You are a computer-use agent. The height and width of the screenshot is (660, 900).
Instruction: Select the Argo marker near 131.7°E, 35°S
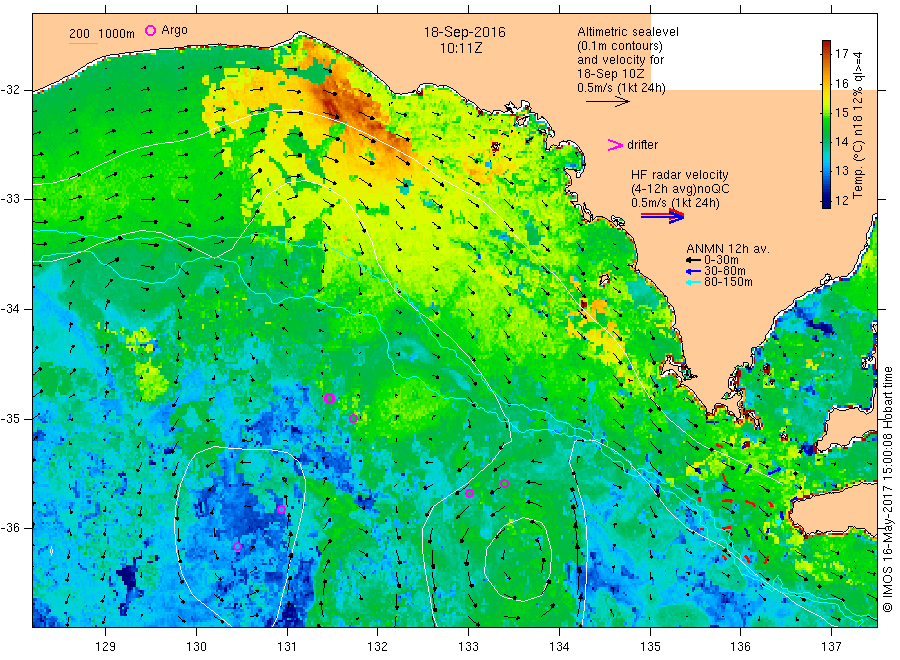[x=353, y=418]
